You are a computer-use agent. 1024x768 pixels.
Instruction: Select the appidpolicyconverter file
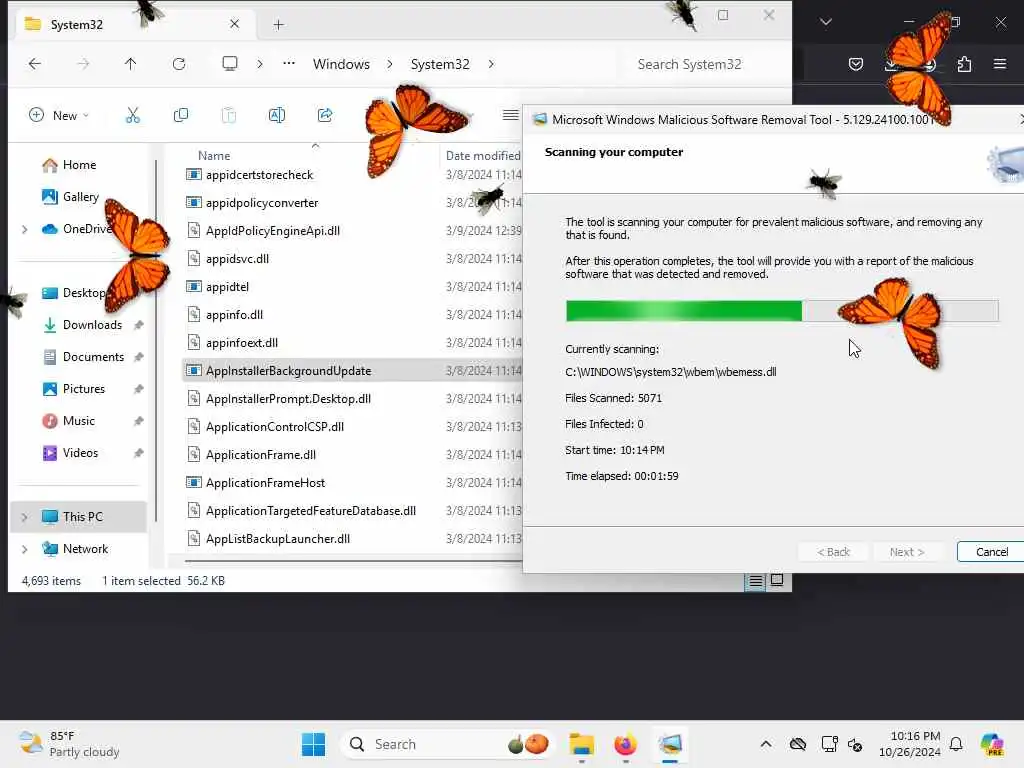[x=262, y=202]
